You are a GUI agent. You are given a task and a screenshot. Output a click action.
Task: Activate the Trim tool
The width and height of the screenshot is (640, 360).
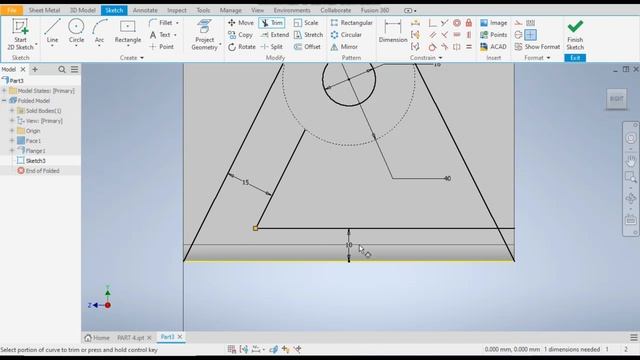tap(272, 23)
